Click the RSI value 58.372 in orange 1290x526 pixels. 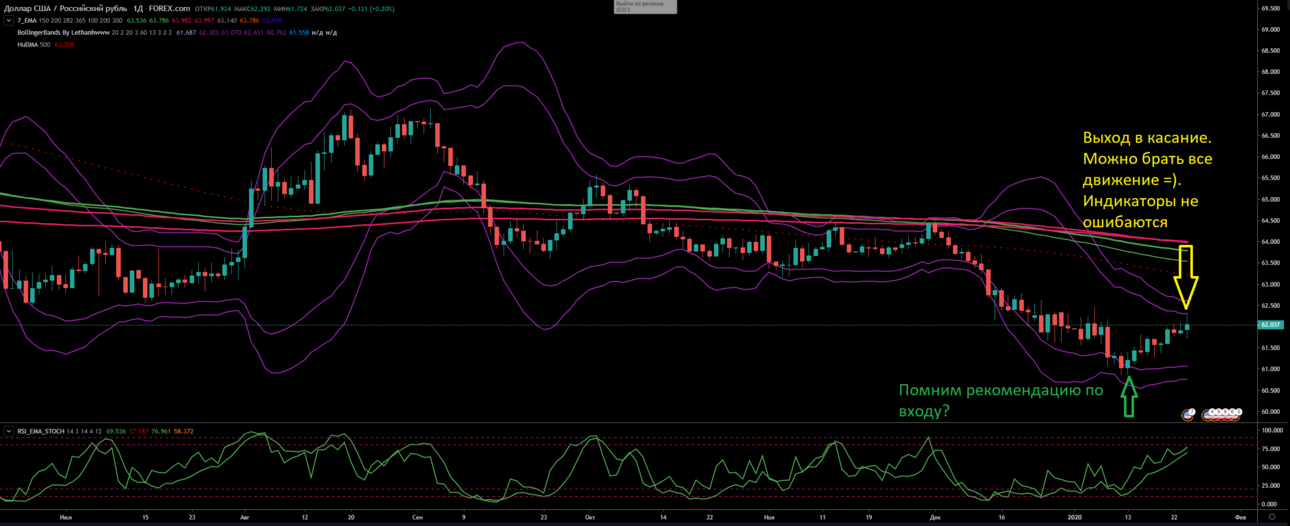[183, 431]
